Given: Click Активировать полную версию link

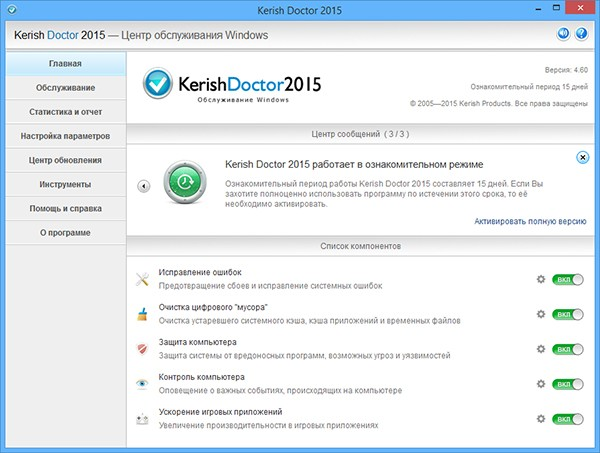Looking at the screenshot, I should [530, 221].
